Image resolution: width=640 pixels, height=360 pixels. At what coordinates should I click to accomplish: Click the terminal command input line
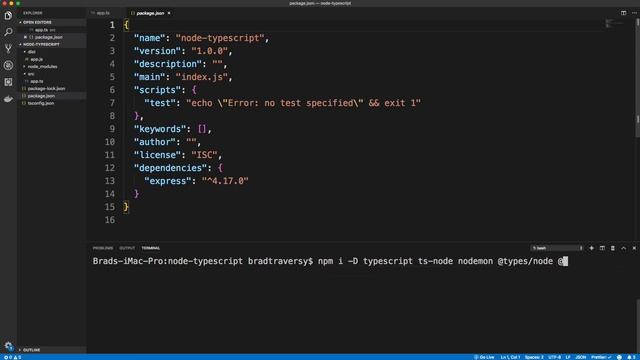330,261
